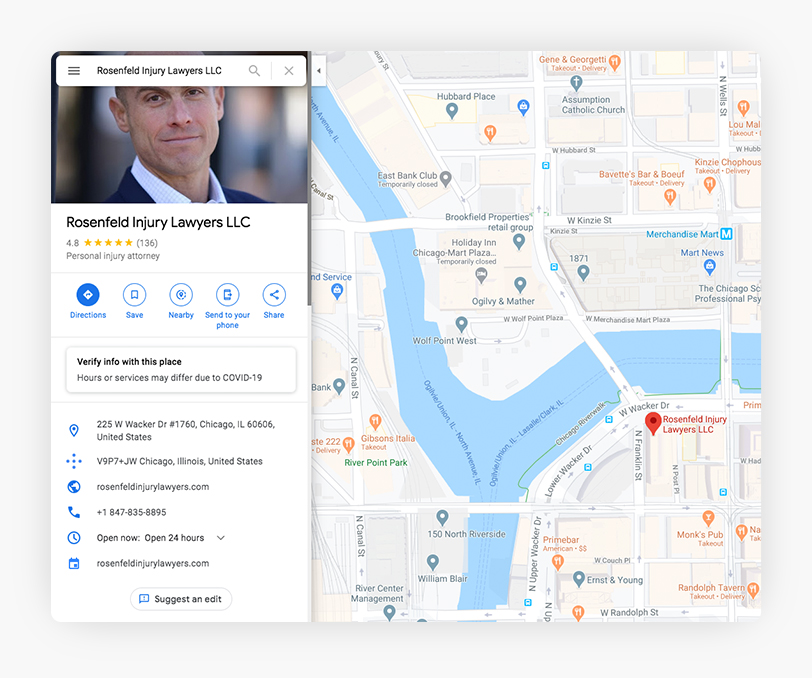Expand the Open 24 hours schedule
The image size is (812, 678).
coord(221,538)
